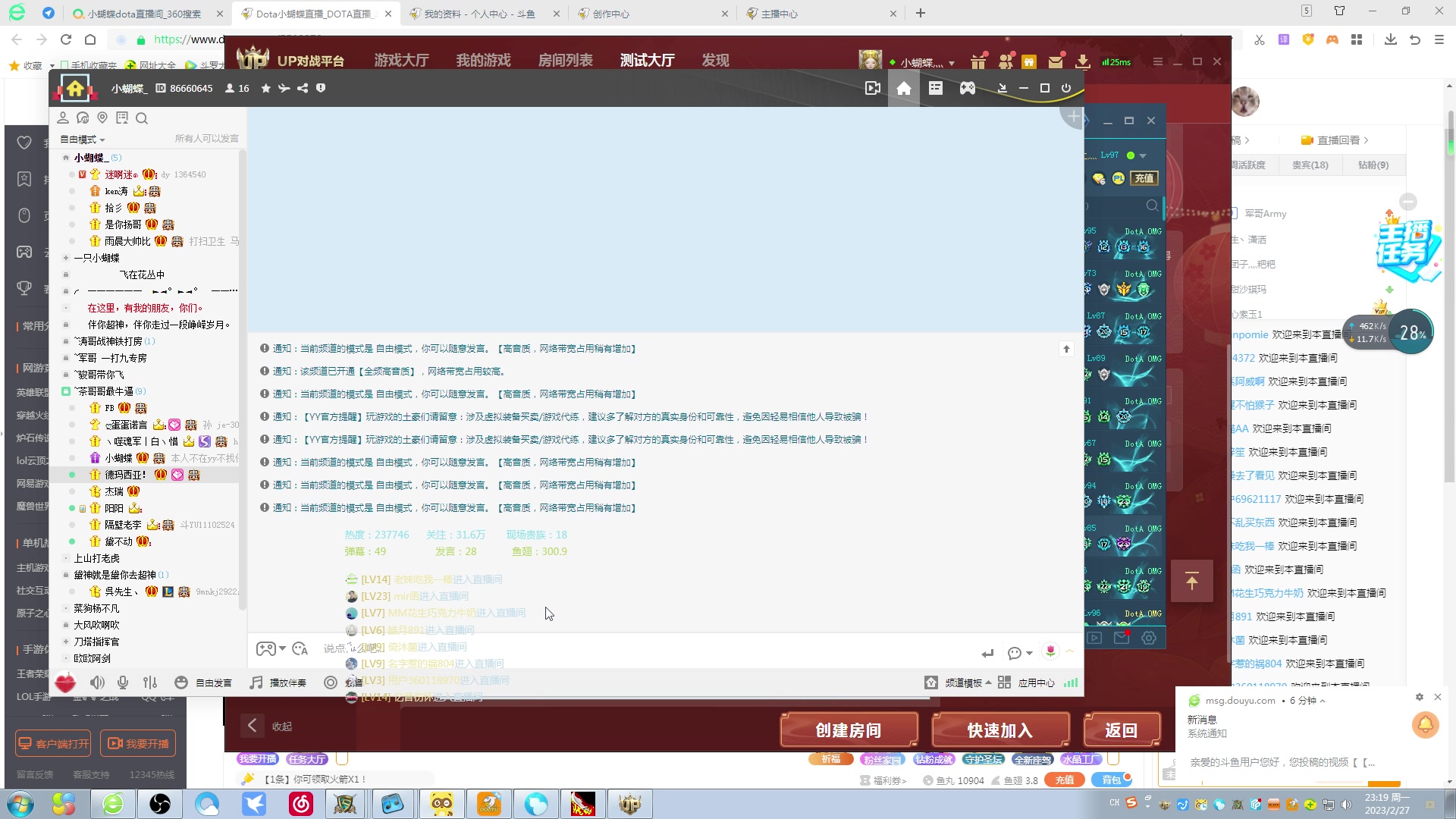The height and width of the screenshot is (819, 1456).
Task: Collapse the 小蝴蝶_ channel node
Action: [66, 158]
